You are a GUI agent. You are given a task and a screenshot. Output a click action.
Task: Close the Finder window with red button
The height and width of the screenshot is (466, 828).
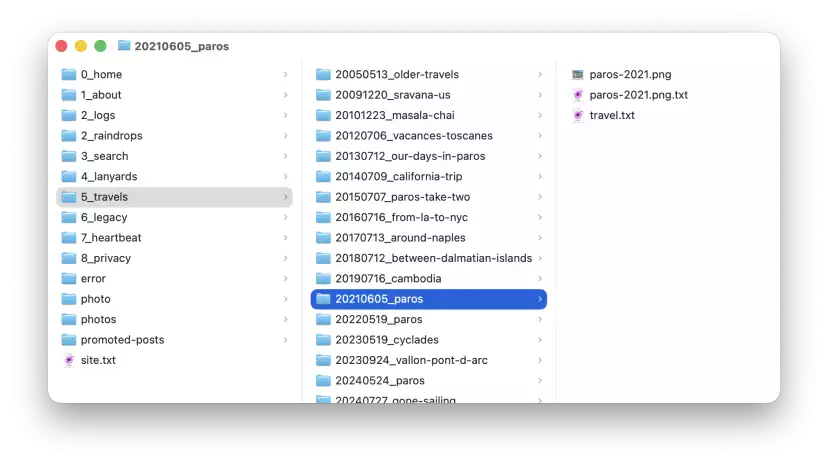pos(61,46)
